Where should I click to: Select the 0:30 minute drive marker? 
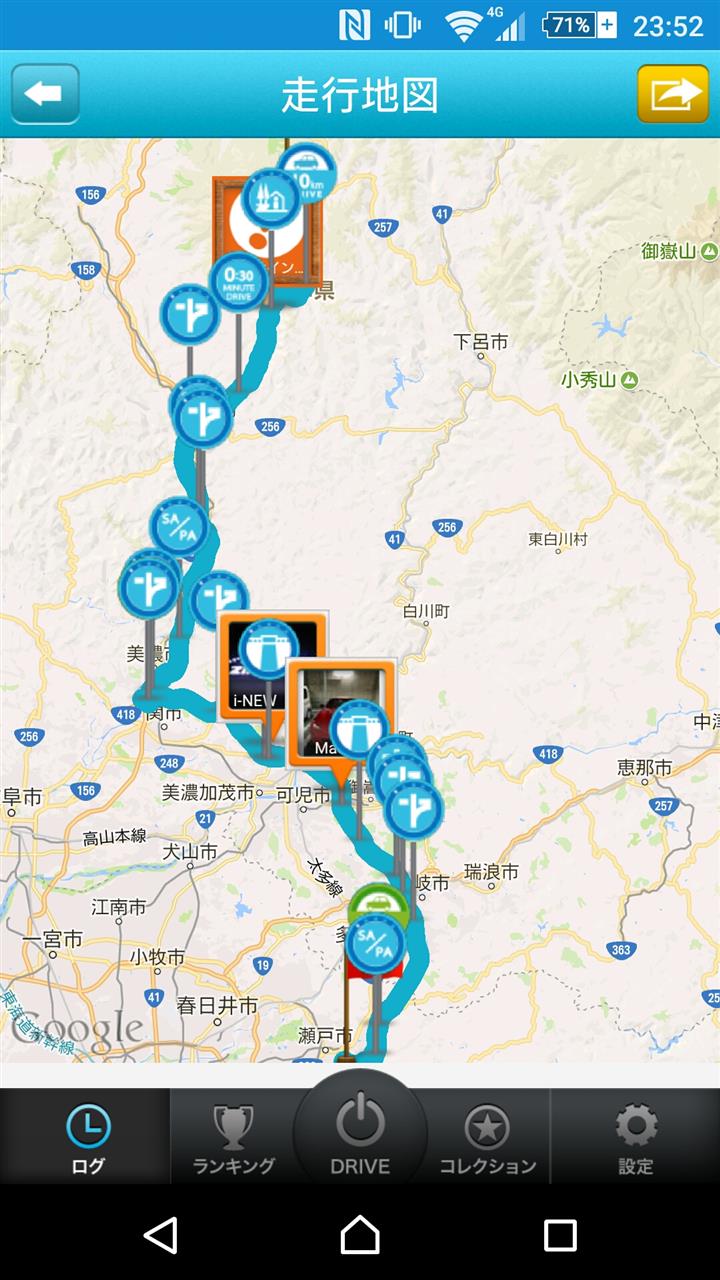238,283
